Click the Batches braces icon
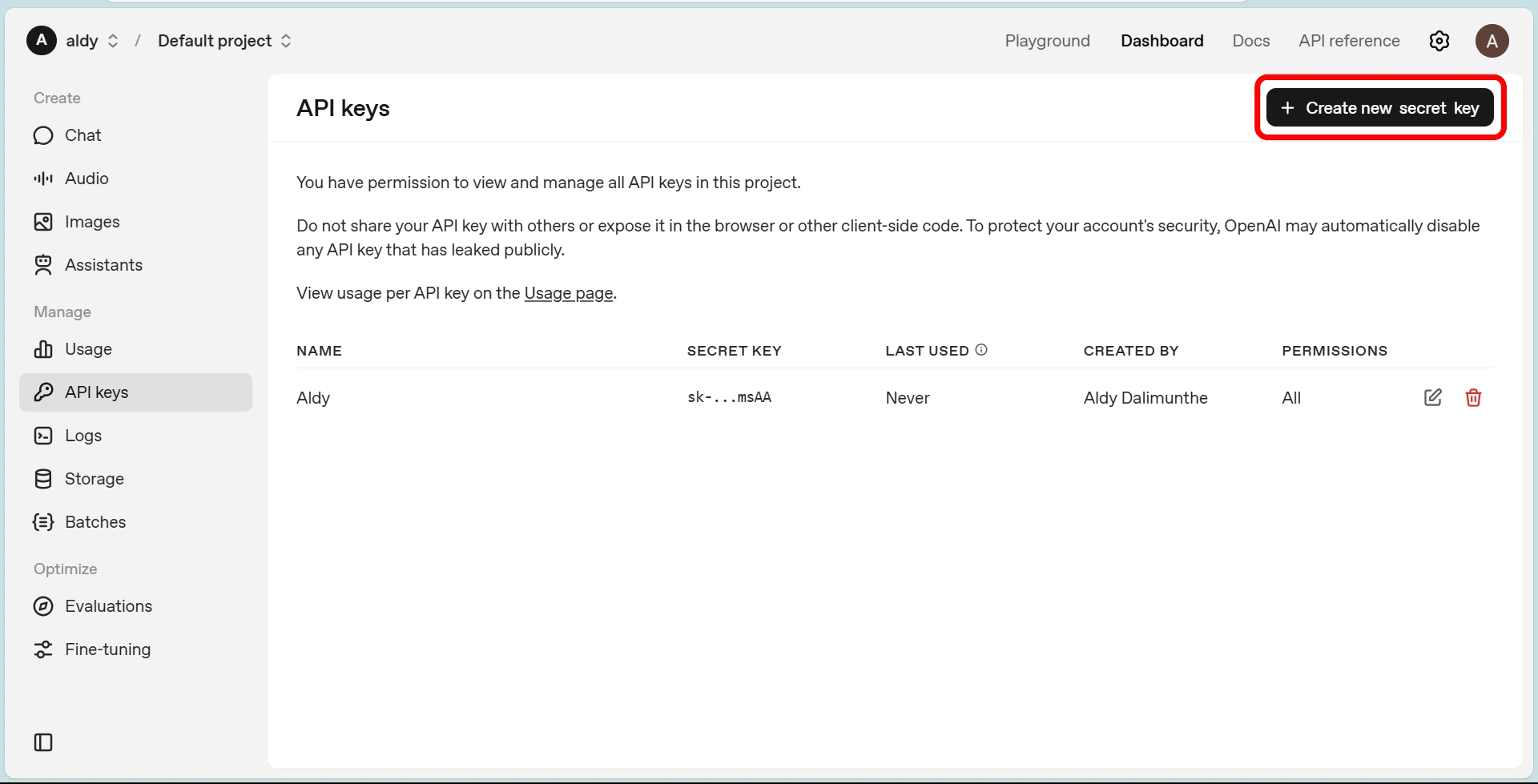The height and width of the screenshot is (784, 1538). 43,522
